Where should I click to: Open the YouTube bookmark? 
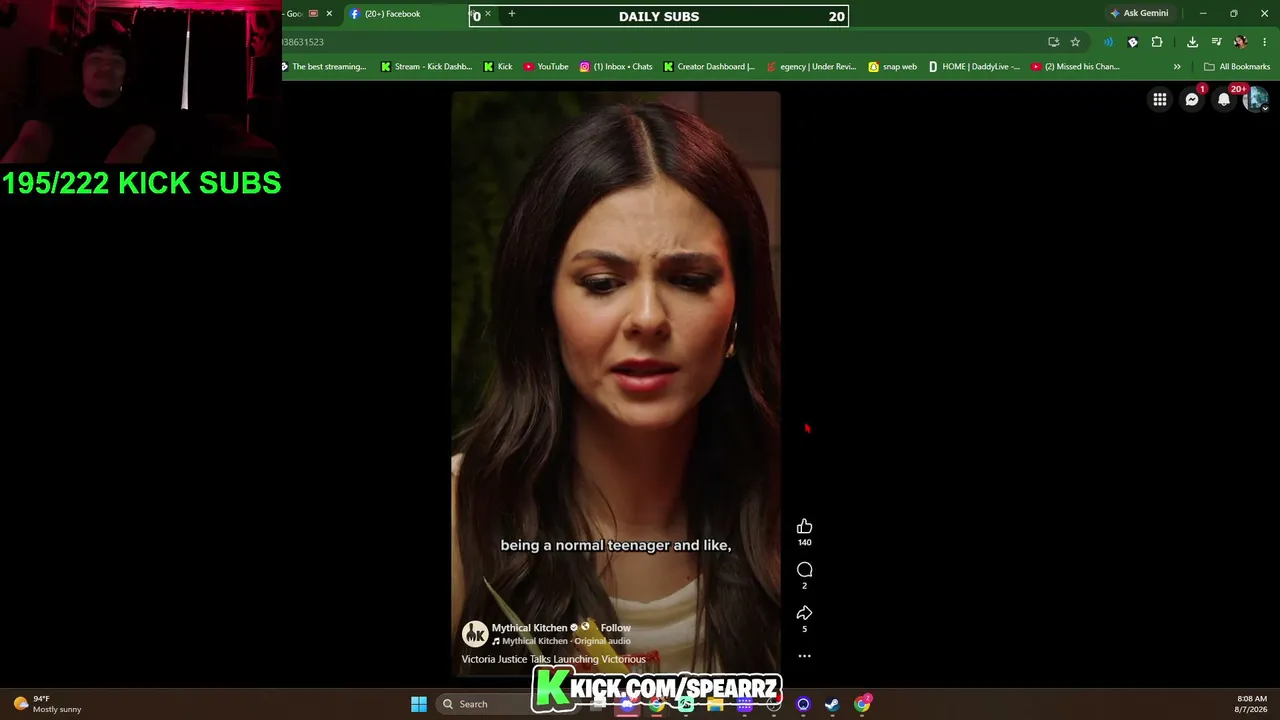(546, 67)
